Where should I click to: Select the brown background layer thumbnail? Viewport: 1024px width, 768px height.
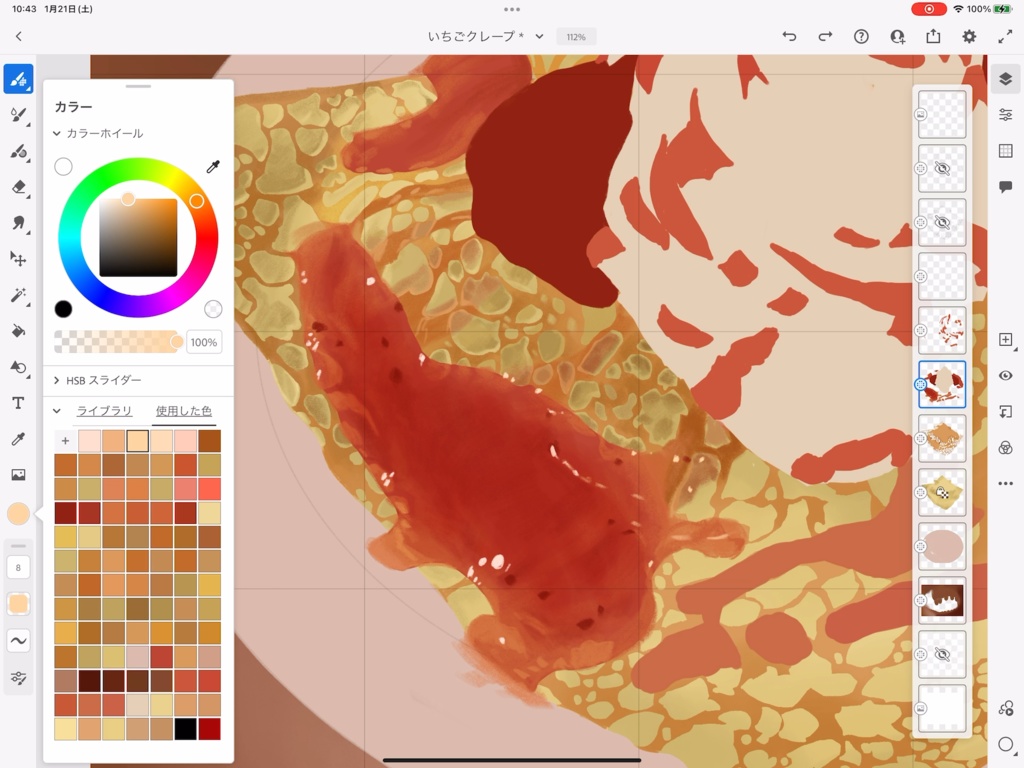click(942, 600)
